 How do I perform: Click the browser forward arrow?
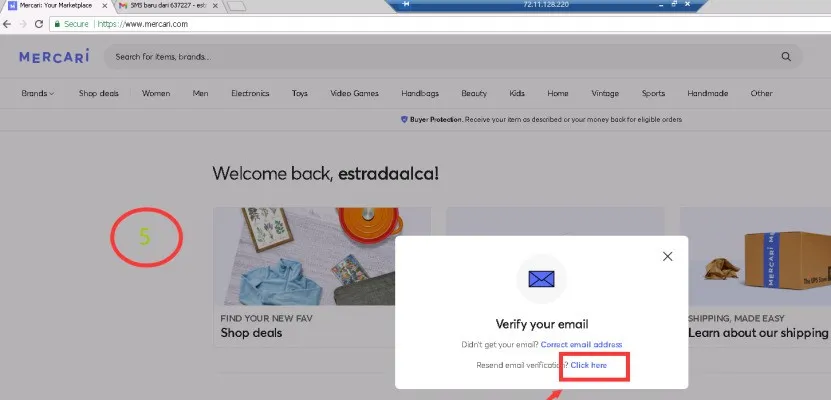click(23, 24)
